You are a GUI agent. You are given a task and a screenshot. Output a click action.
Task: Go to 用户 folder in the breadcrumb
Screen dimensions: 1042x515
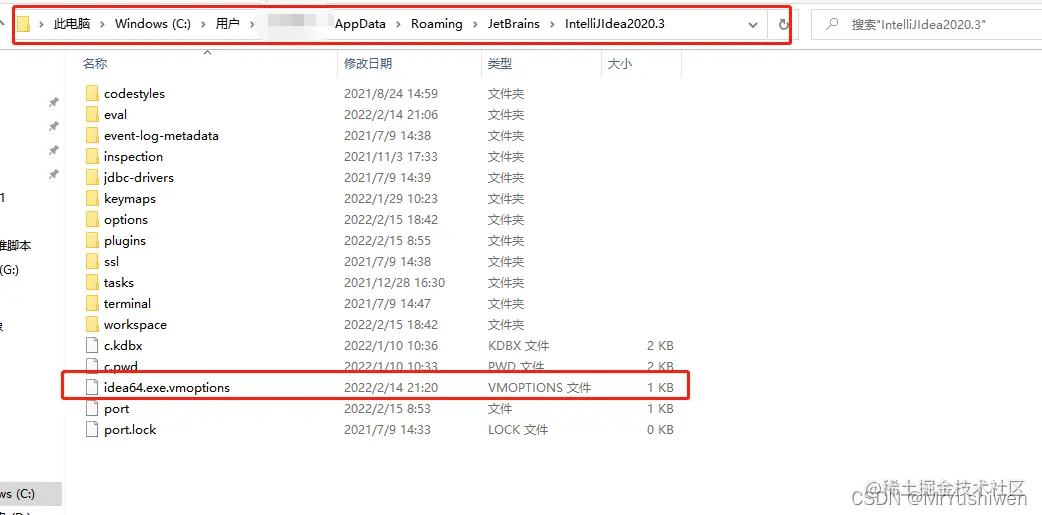[x=227, y=24]
